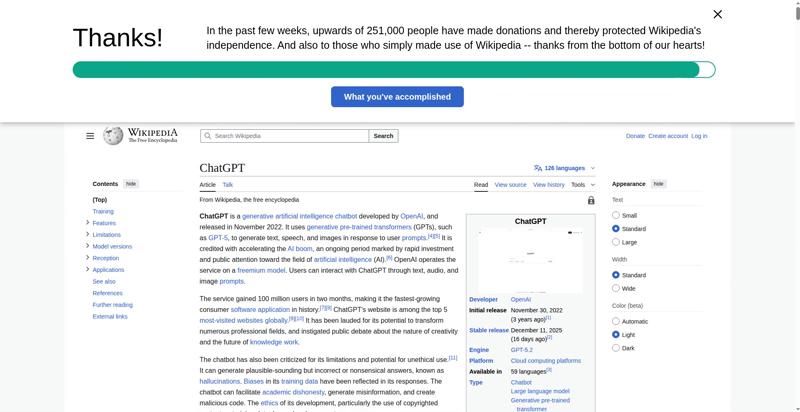The height and width of the screenshot is (412, 800).
Task: Choose the Dark color mode
Action: [x=616, y=348]
